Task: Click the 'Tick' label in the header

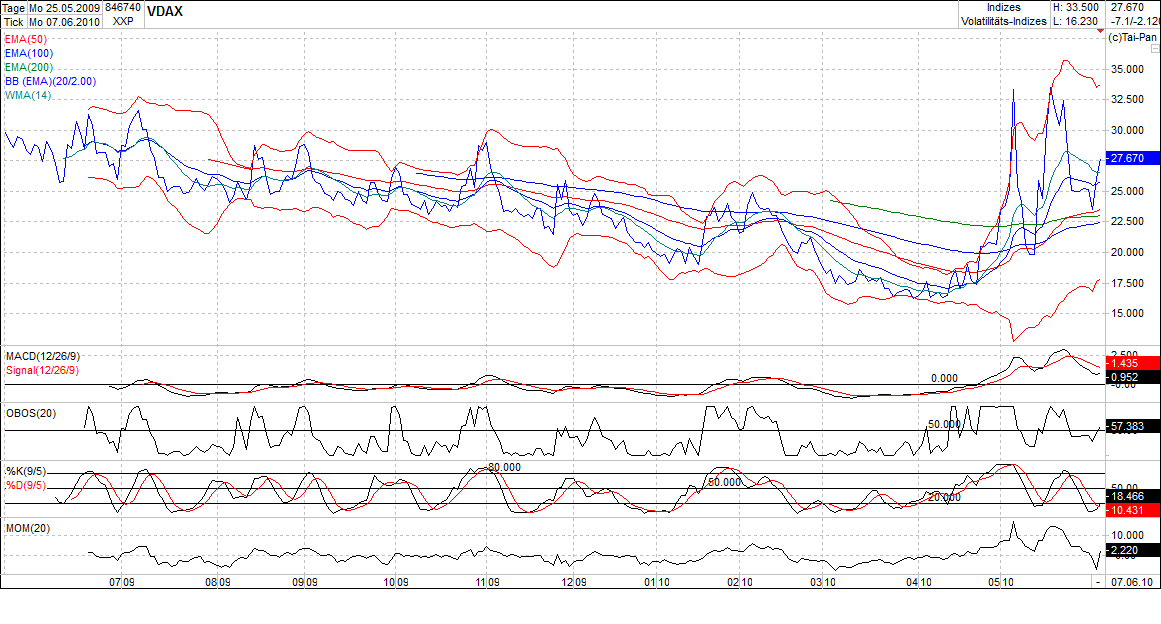Action: tap(13, 22)
